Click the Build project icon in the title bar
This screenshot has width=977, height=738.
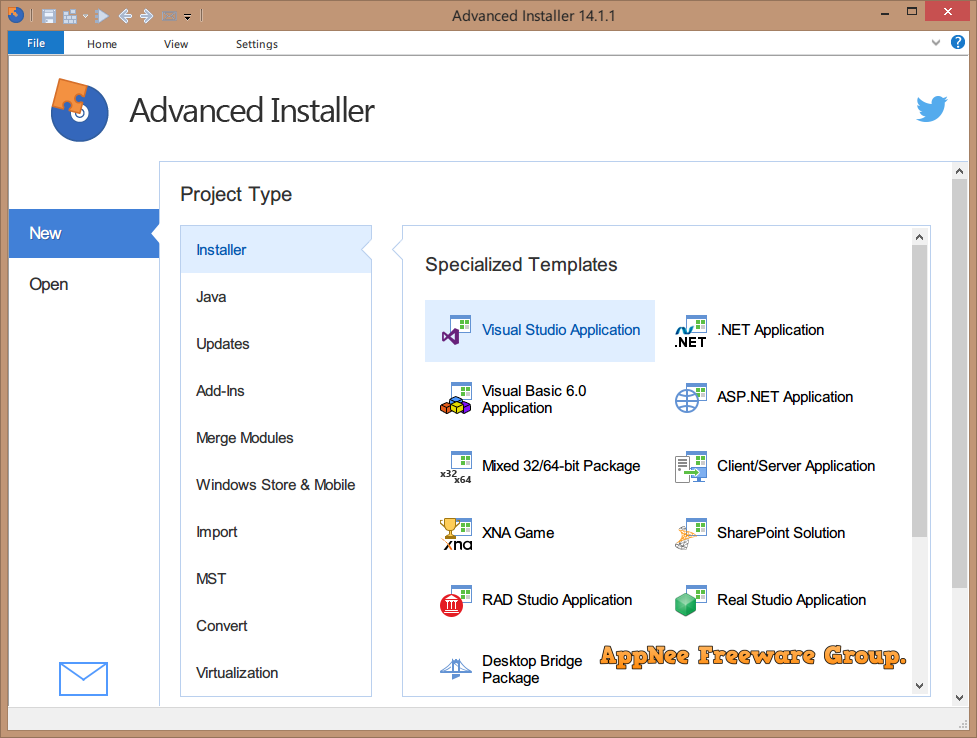(x=70, y=16)
